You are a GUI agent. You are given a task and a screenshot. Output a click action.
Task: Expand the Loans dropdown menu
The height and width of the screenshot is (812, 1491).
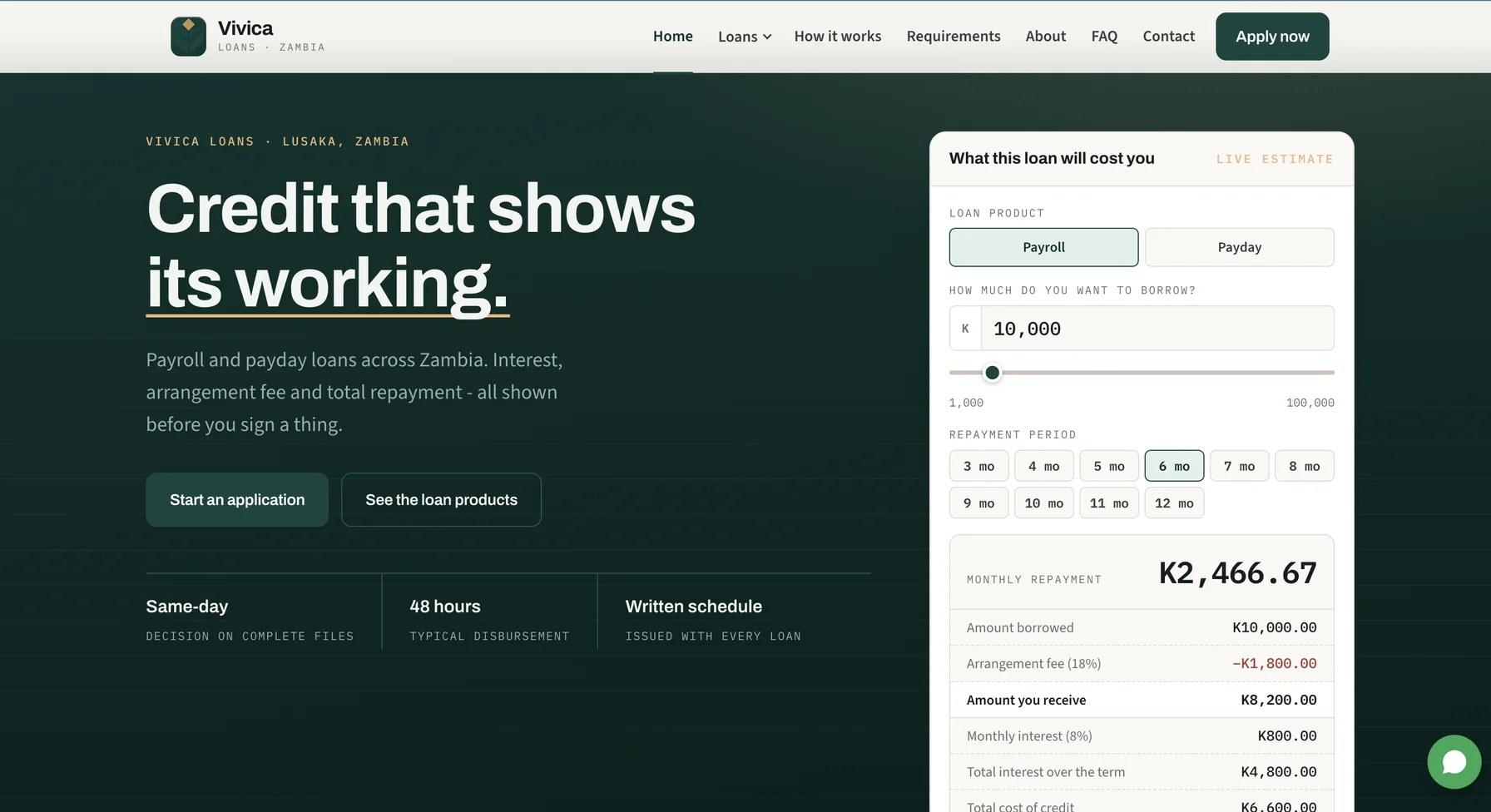(745, 37)
